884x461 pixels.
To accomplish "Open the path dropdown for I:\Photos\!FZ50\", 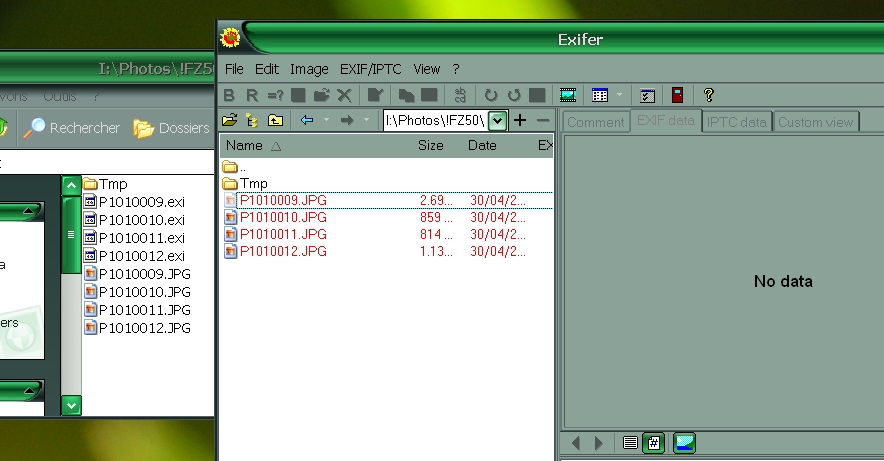I will click(497, 120).
